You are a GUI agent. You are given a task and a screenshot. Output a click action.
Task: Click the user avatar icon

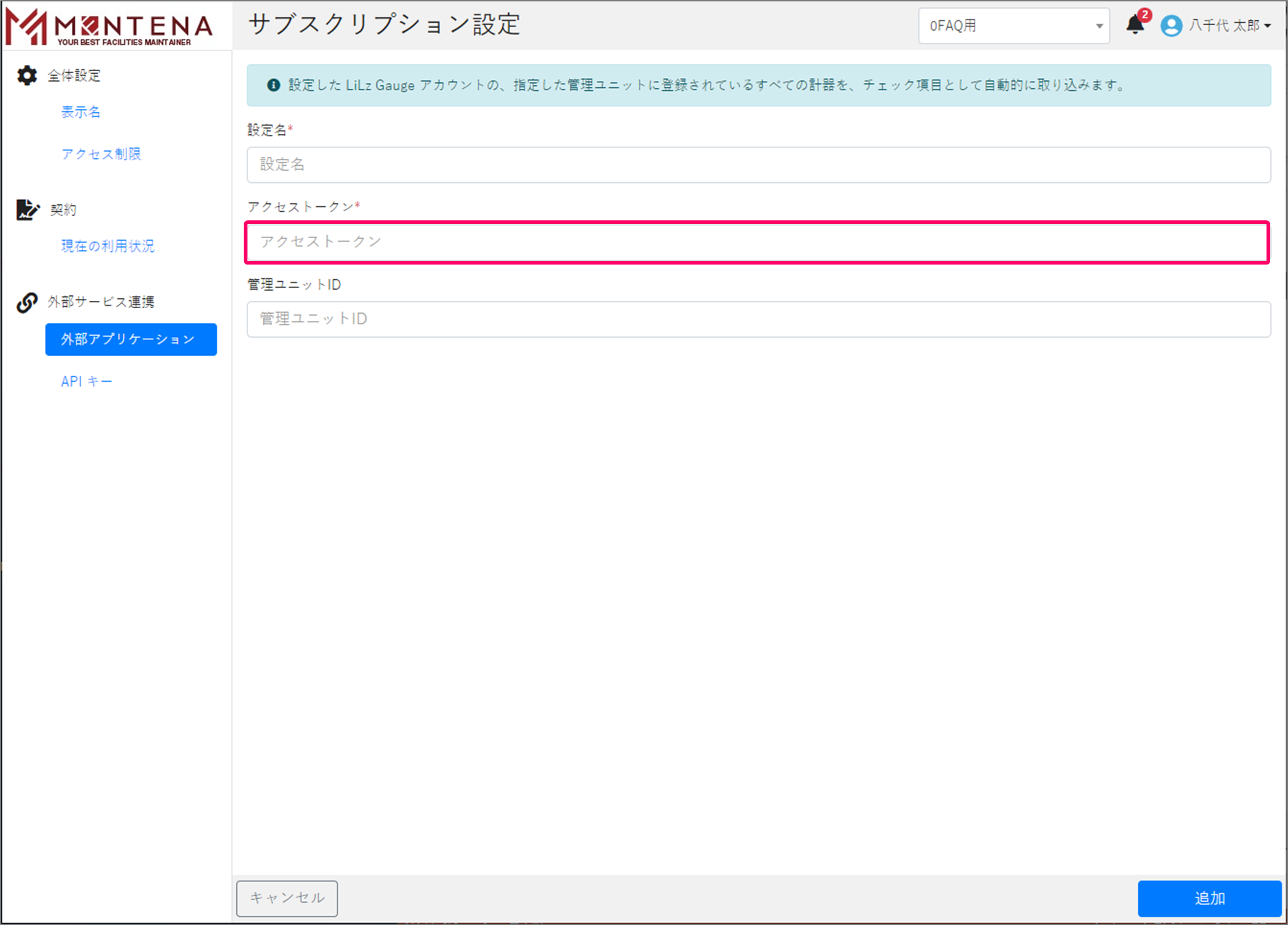point(1171,26)
